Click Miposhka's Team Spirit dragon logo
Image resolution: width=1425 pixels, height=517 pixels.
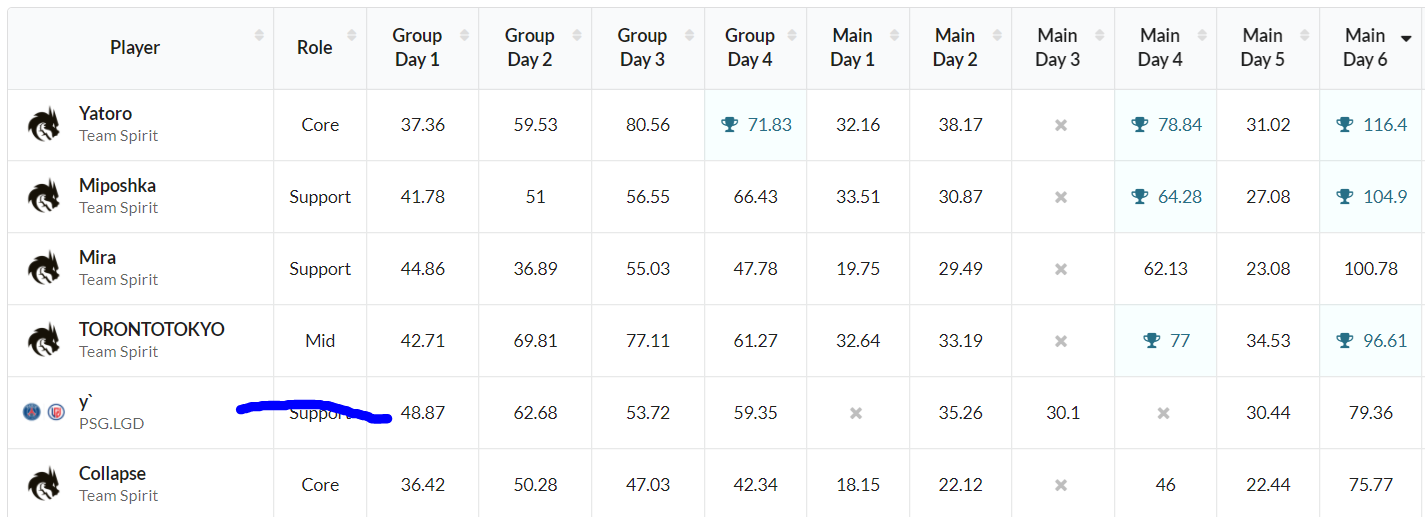click(44, 197)
